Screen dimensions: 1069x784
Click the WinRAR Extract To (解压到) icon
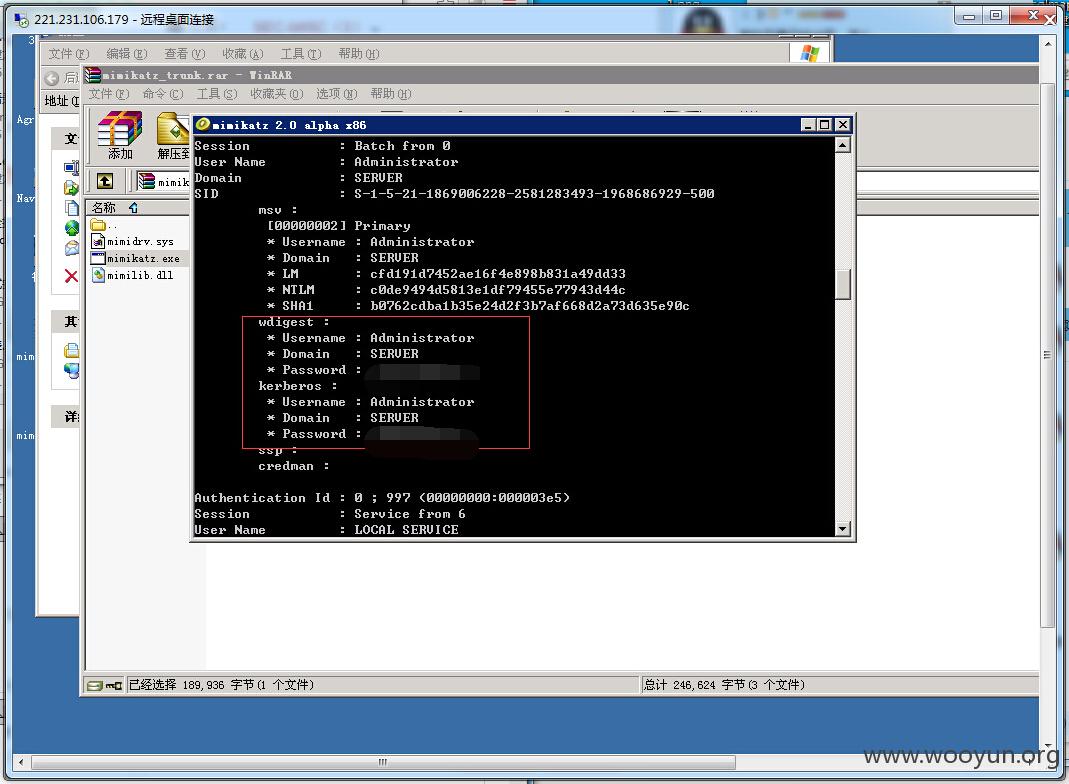[172, 136]
